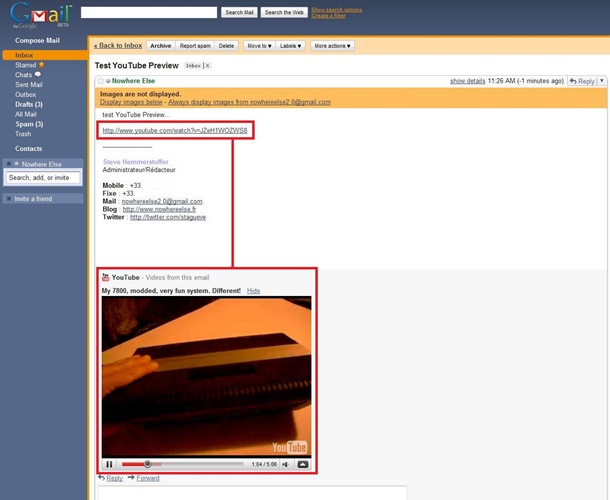The height and width of the screenshot is (500, 610).
Task: Click Create a filter link
Action: 328,16
